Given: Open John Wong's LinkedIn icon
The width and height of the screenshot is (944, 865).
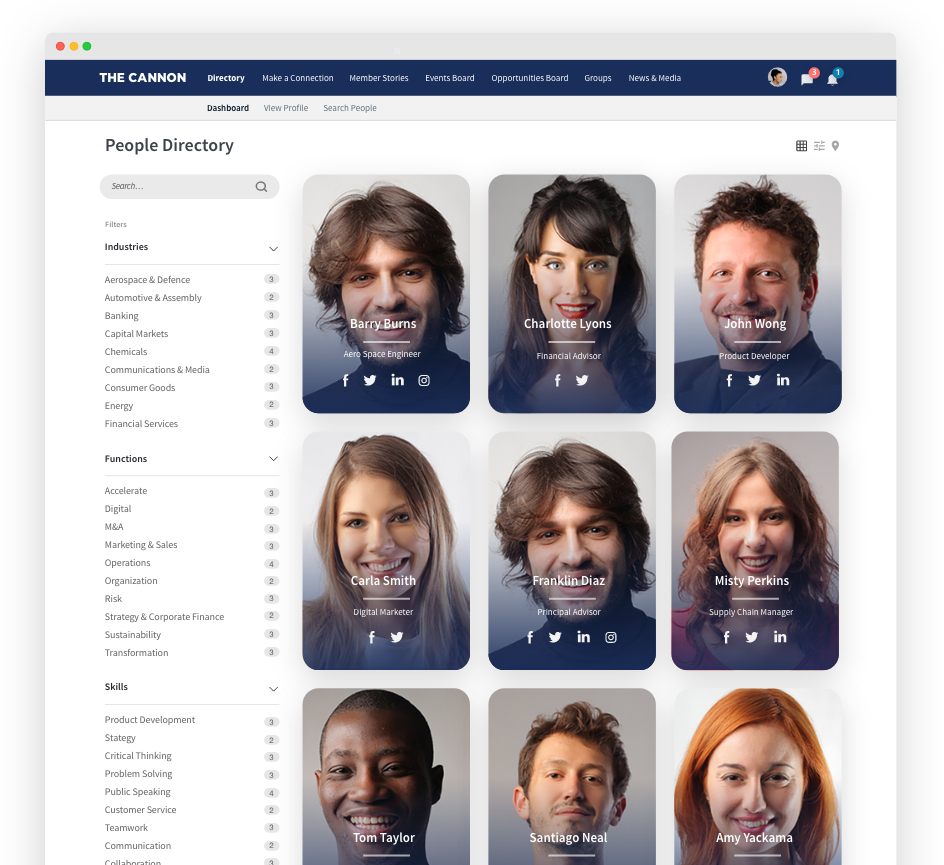Looking at the screenshot, I should pyautogui.click(x=783, y=380).
